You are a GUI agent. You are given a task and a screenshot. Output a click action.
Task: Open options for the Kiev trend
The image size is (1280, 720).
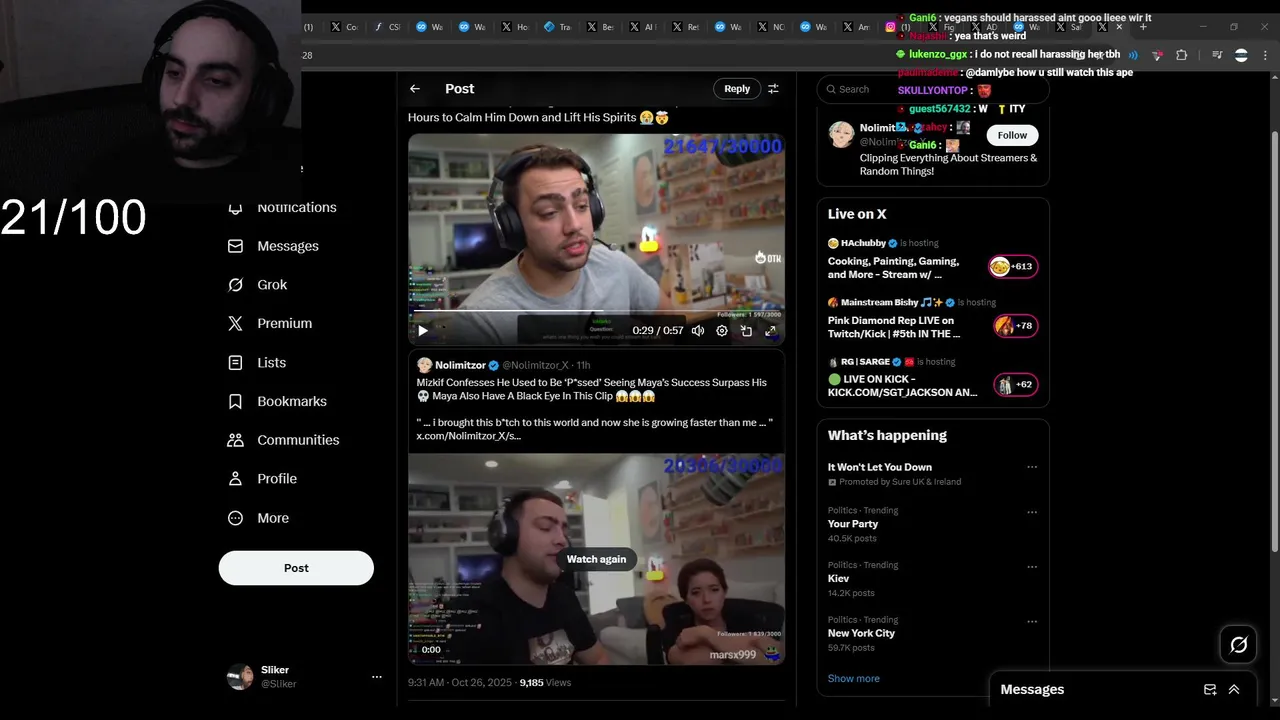1032,567
